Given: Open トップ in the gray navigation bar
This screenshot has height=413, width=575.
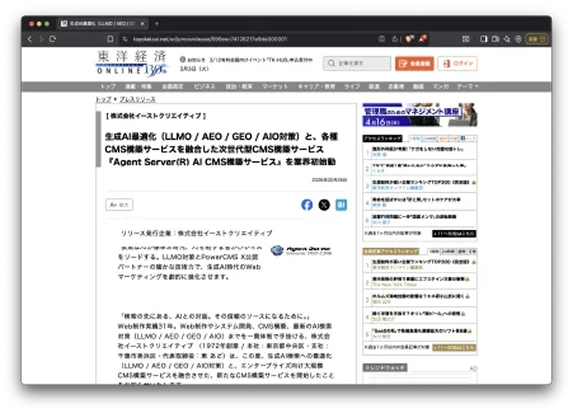Looking at the screenshot, I should click(x=108, y=86).
